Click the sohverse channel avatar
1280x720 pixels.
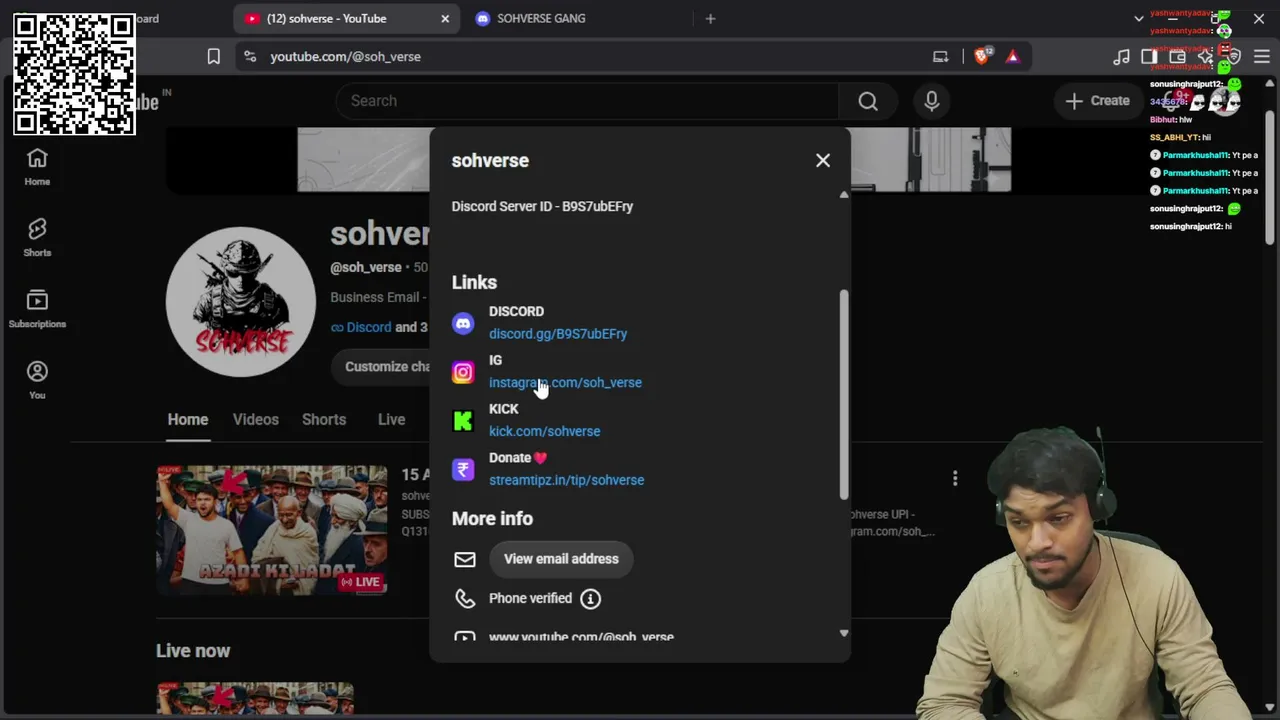[241, 302]
